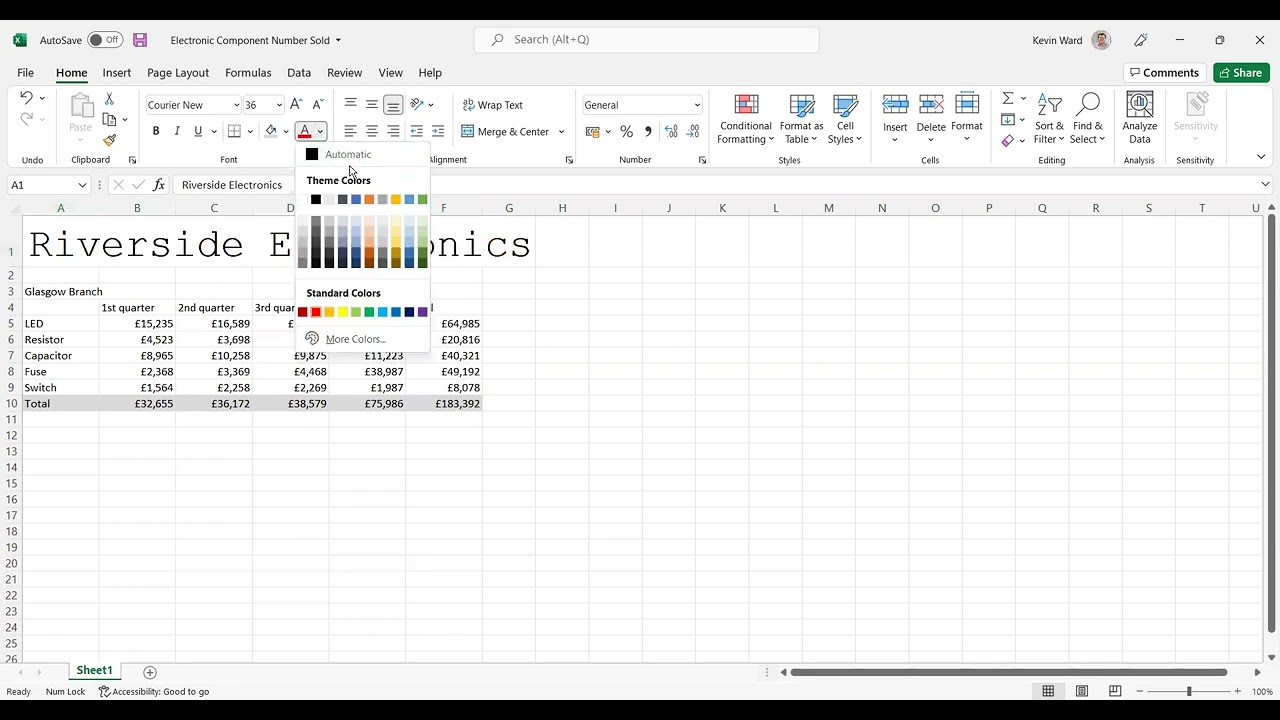Open the Font size dropdown
The height and width of the screenshot is (720, 1280).
click(278, 105)
